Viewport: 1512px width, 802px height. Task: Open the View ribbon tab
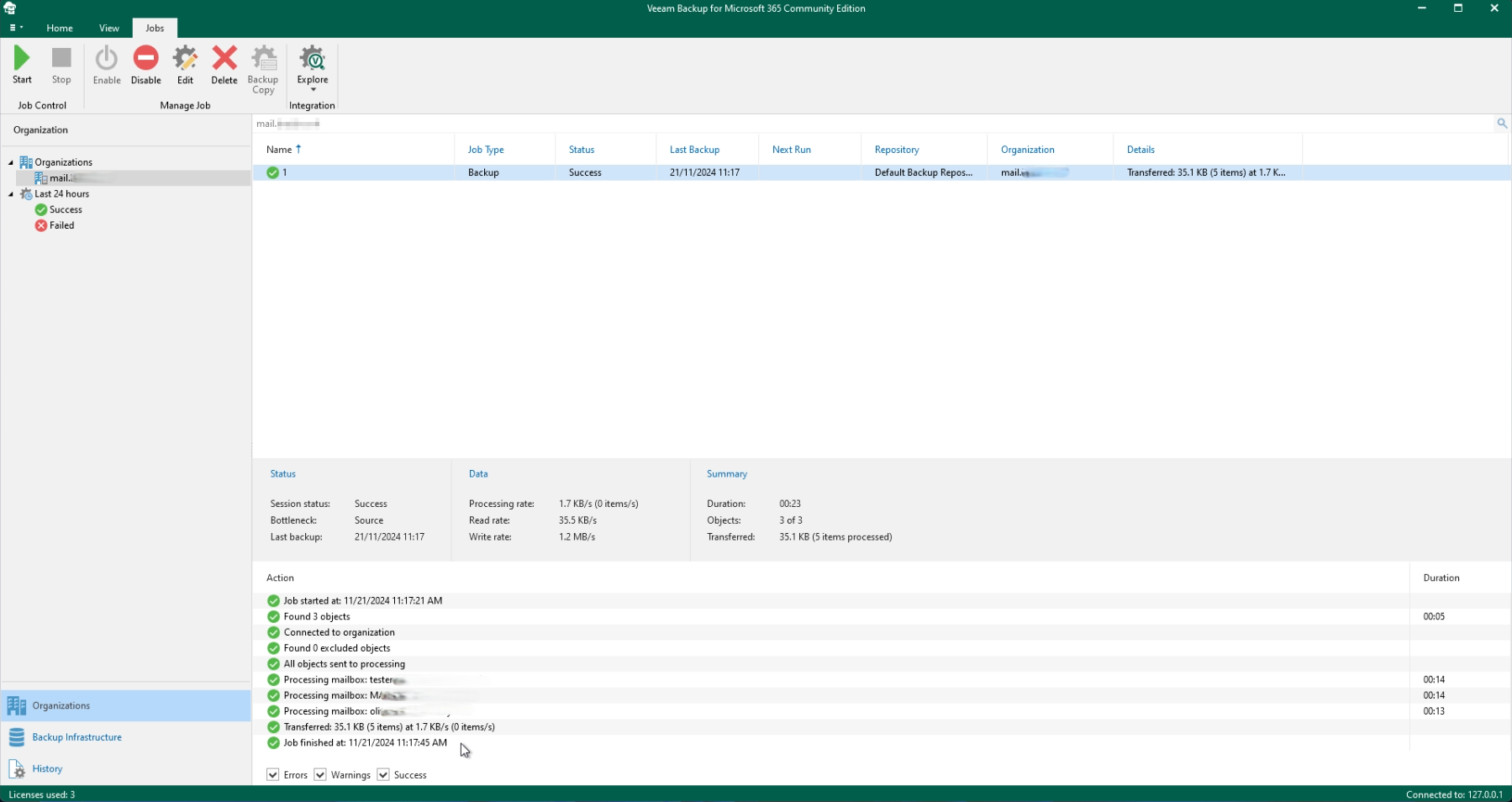point(108,28)
